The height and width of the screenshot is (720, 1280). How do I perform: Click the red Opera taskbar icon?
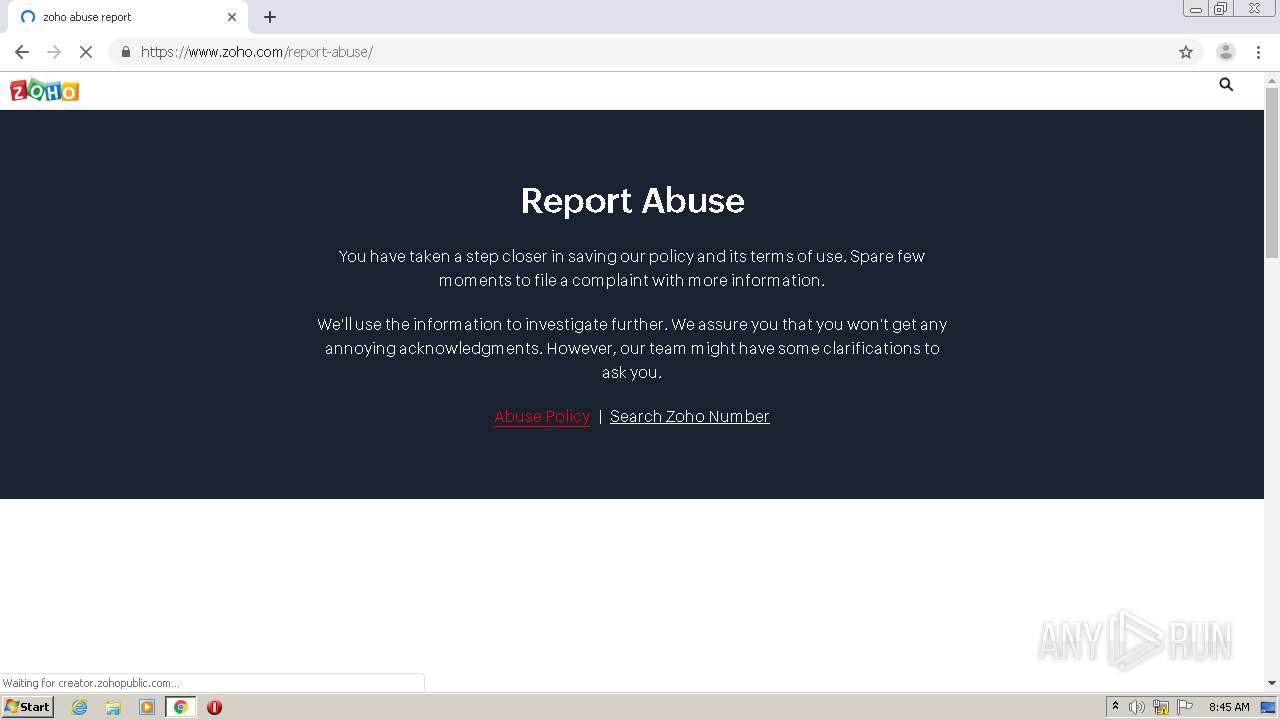point(214,707)
